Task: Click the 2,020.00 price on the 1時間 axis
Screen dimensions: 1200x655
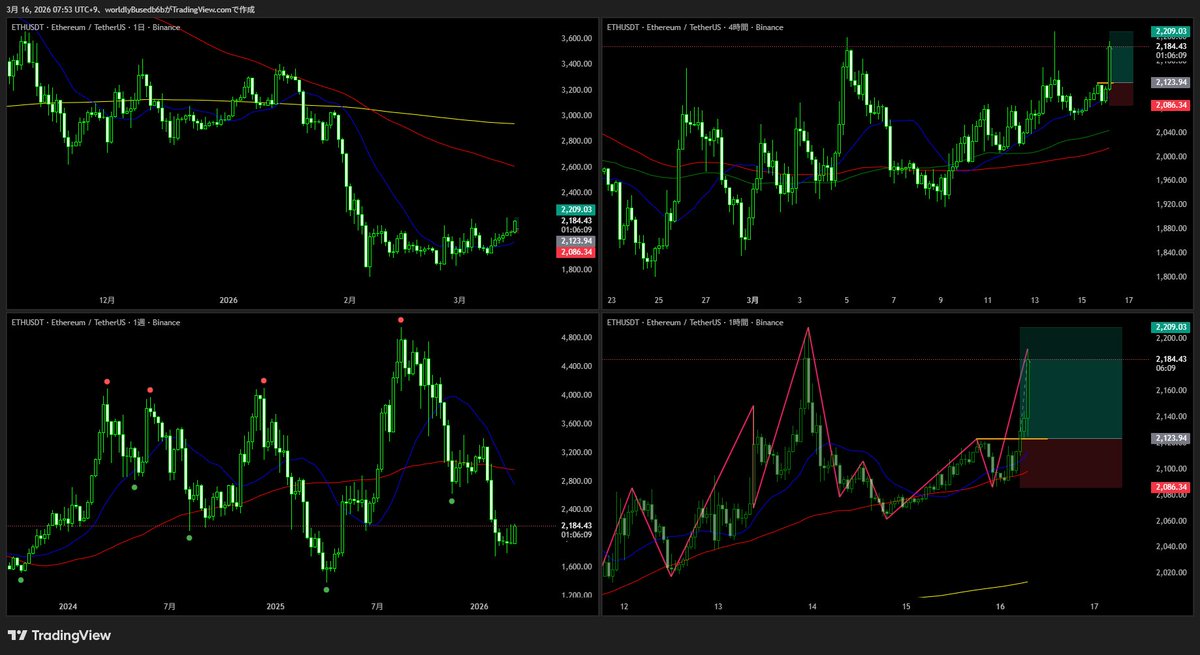Action: 1170,574
